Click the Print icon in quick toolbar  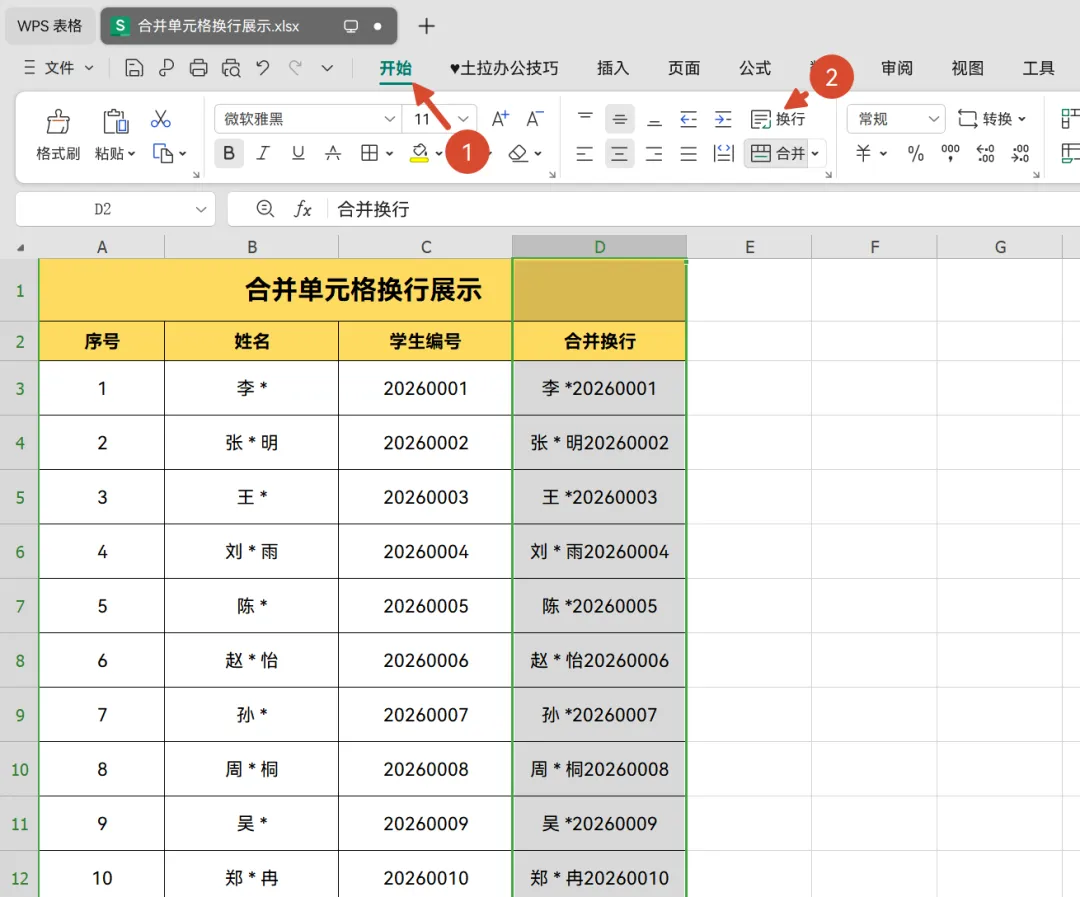pos(198,68)
